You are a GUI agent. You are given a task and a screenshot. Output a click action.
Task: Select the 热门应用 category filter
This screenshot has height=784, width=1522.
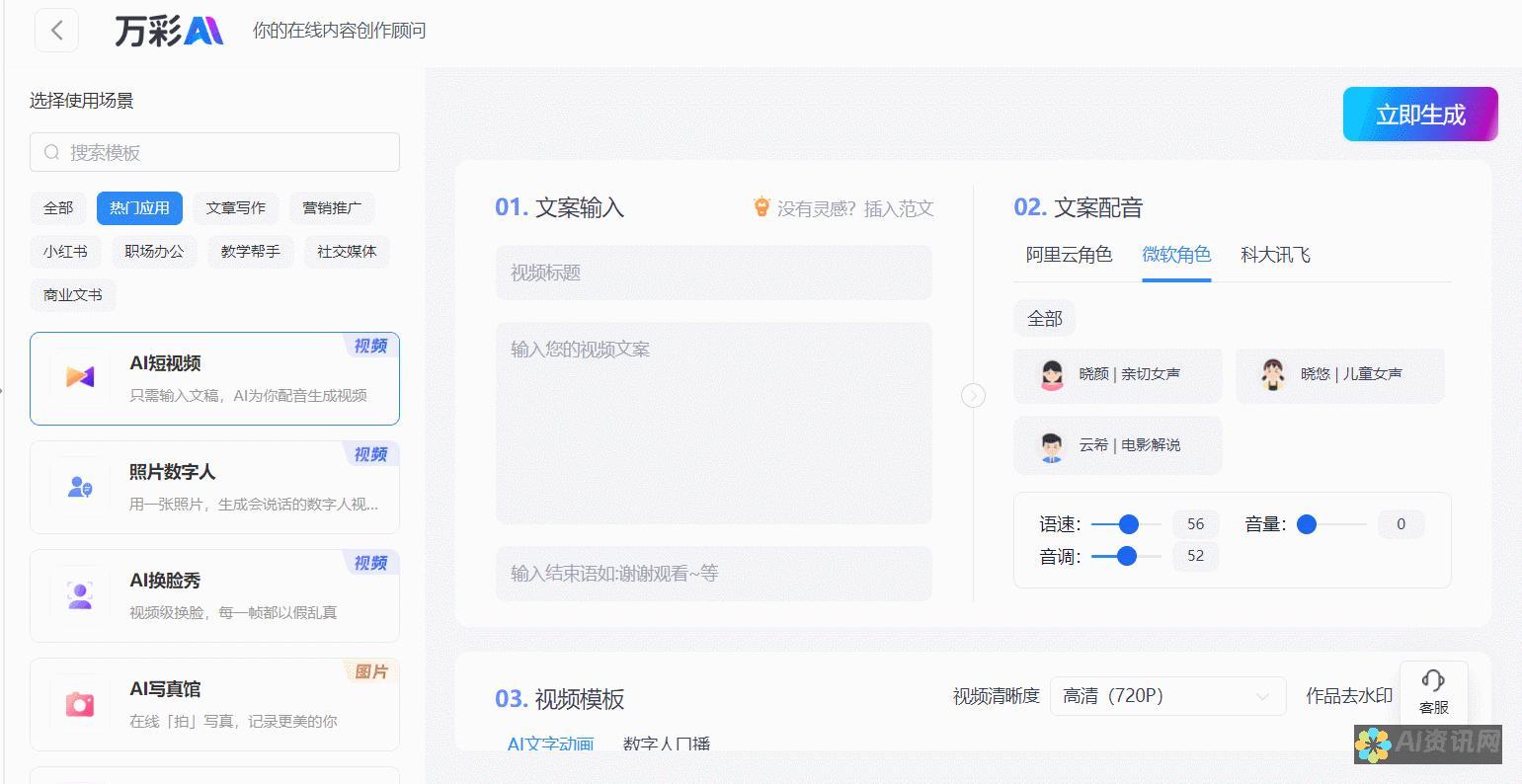point(139,208)
